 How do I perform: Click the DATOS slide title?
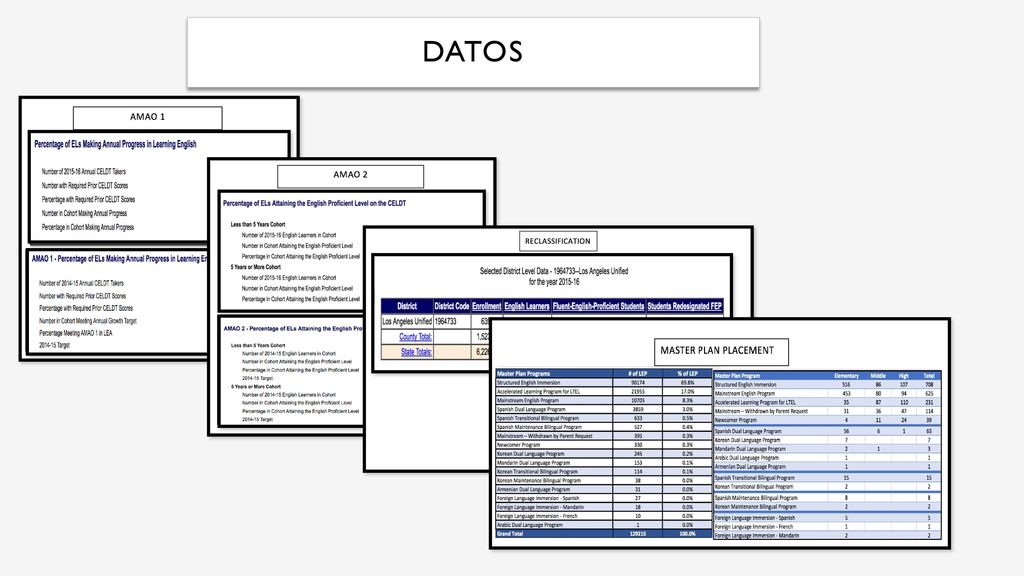click(473, 52)
